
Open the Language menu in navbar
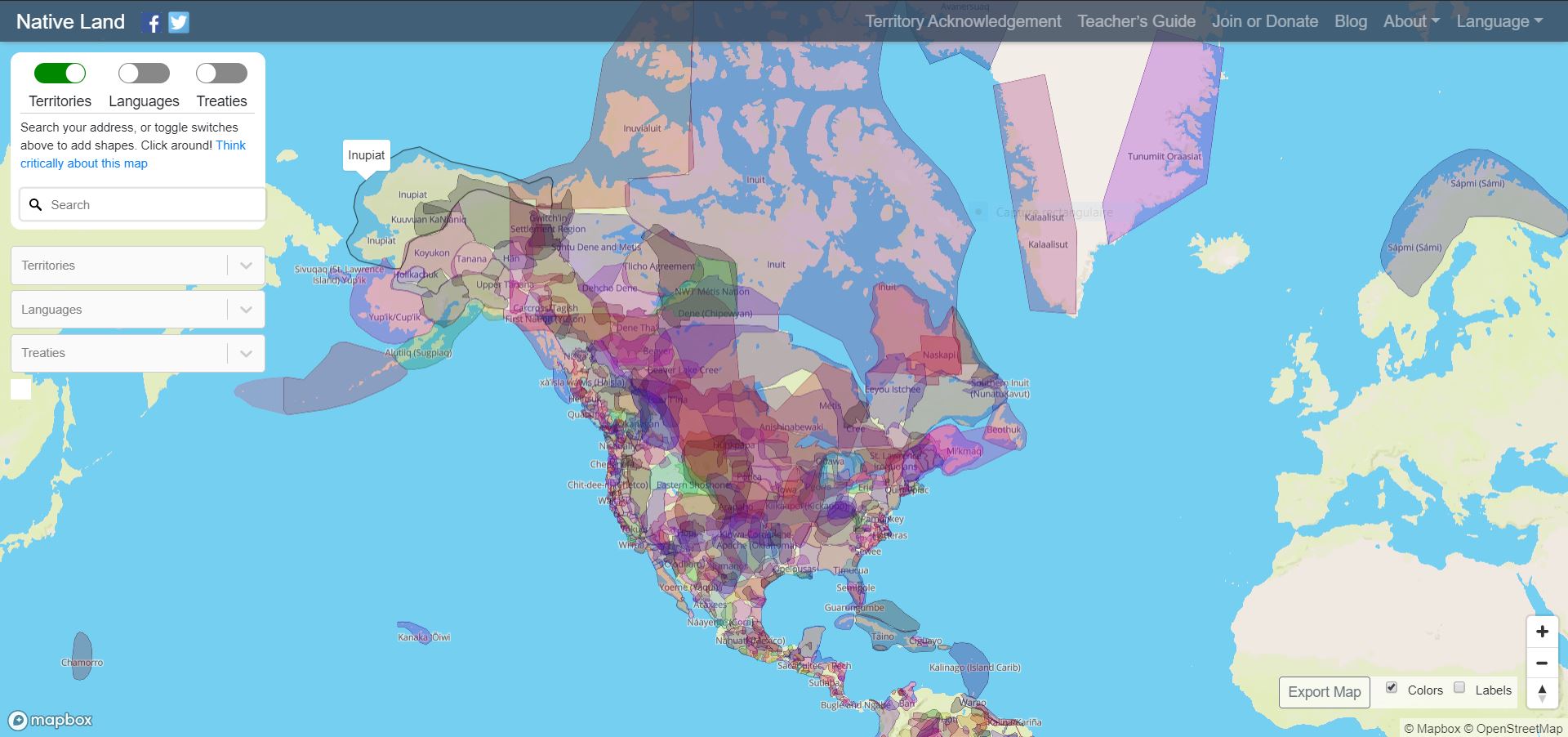coord(1499,22)
